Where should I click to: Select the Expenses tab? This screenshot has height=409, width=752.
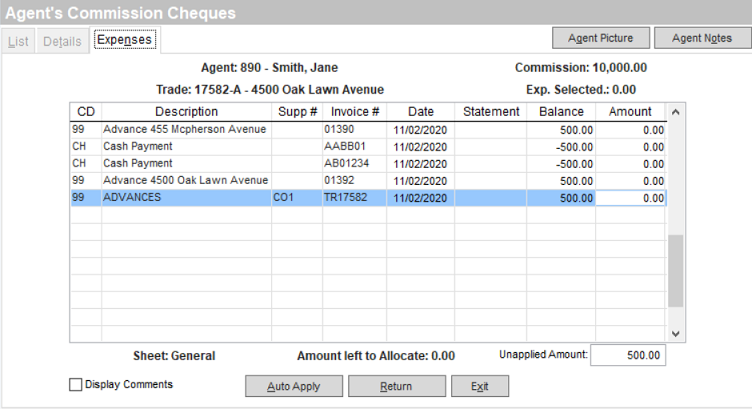click(x=125, y=40)
